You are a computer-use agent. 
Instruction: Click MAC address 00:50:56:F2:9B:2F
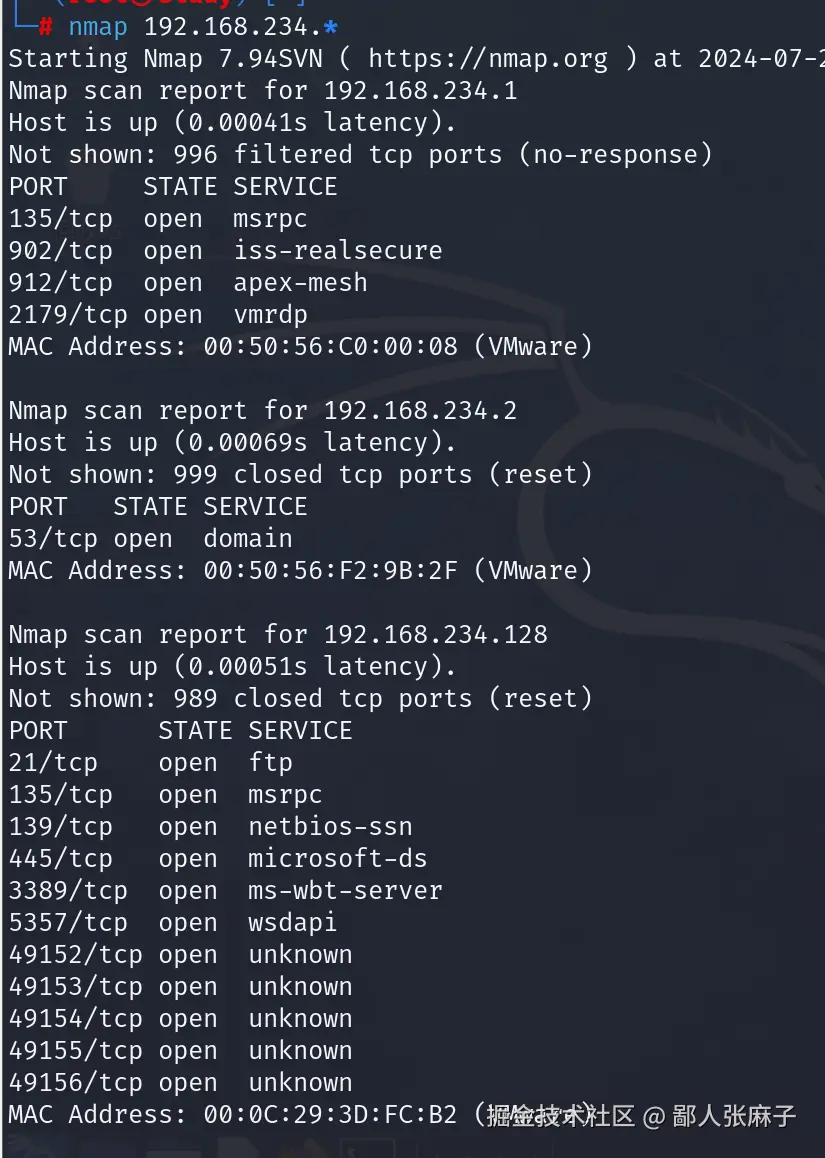click(330, 571)
